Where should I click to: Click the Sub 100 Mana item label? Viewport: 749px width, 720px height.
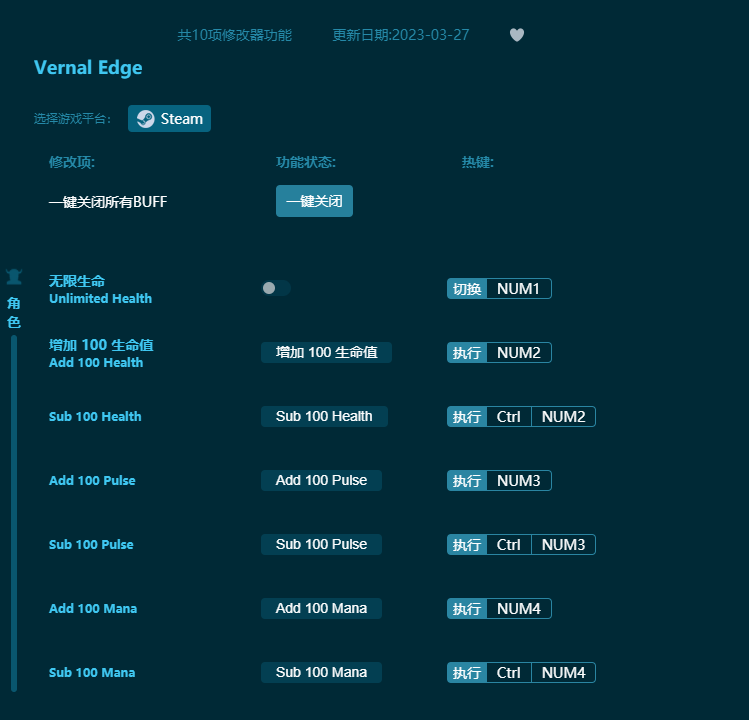92,673
